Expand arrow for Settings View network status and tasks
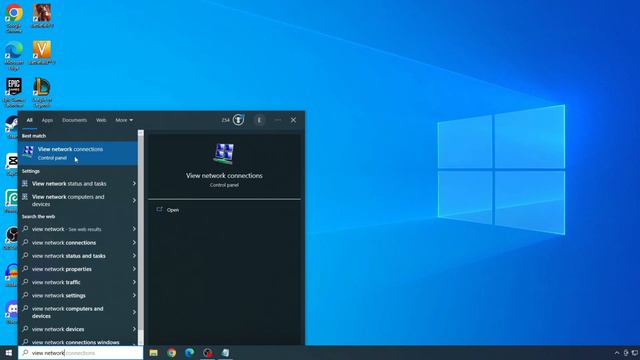This screenshot has height=360, width=640. click(x=134, y=184)
